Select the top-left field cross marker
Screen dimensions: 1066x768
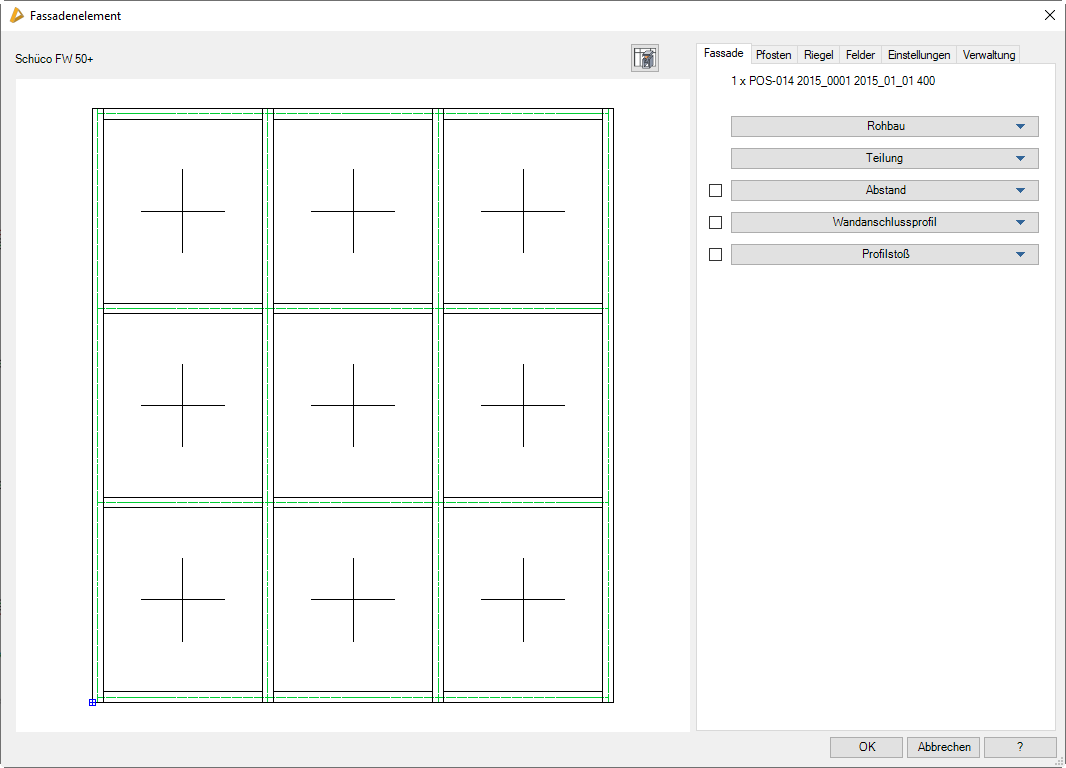coord(183,211)
